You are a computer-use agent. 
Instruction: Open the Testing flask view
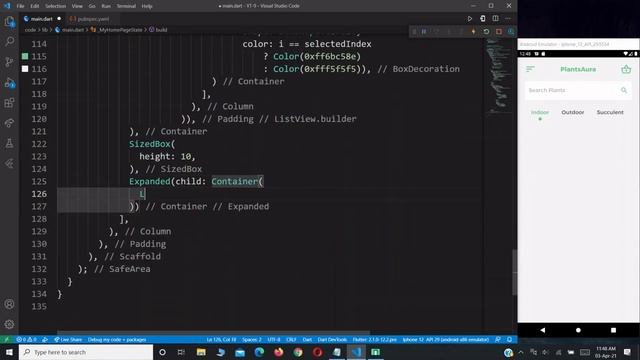click(x=9, y=143)
